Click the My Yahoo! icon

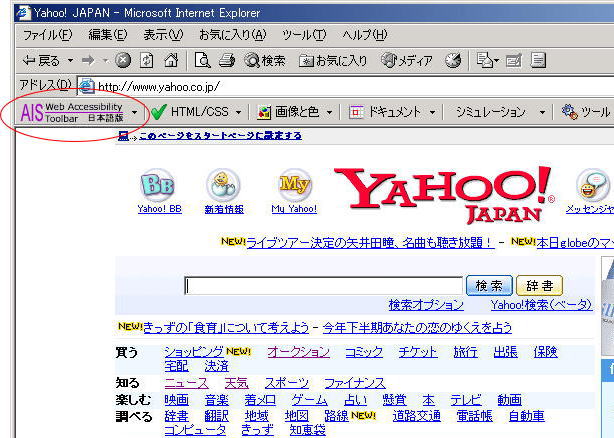[x=294, y=185]
